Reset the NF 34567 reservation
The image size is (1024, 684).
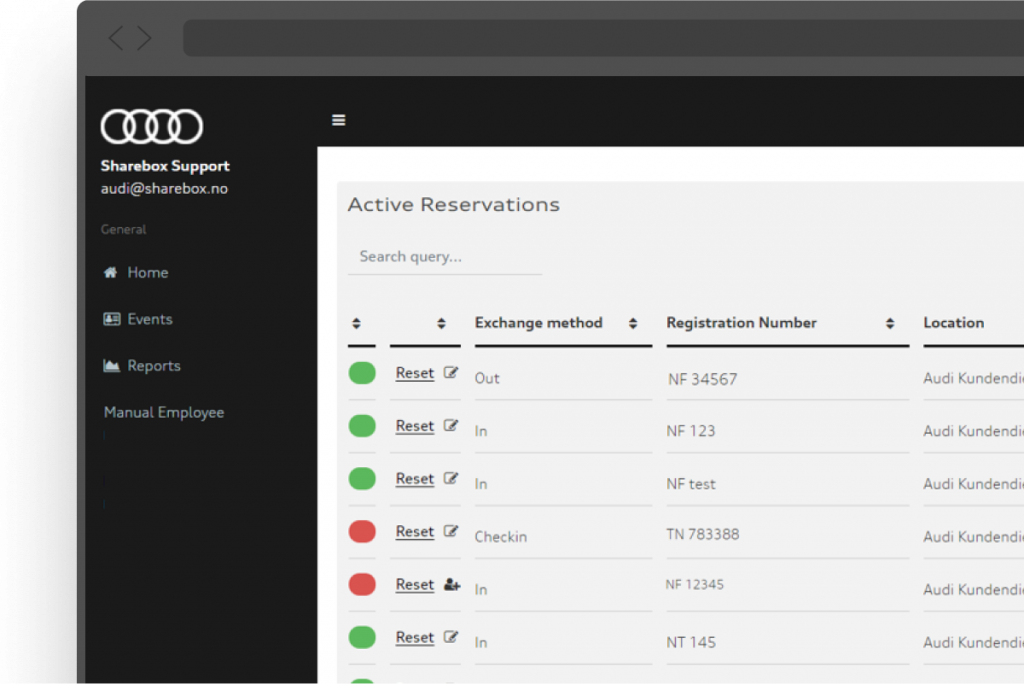pyautogui.click(x=415, y=373)
